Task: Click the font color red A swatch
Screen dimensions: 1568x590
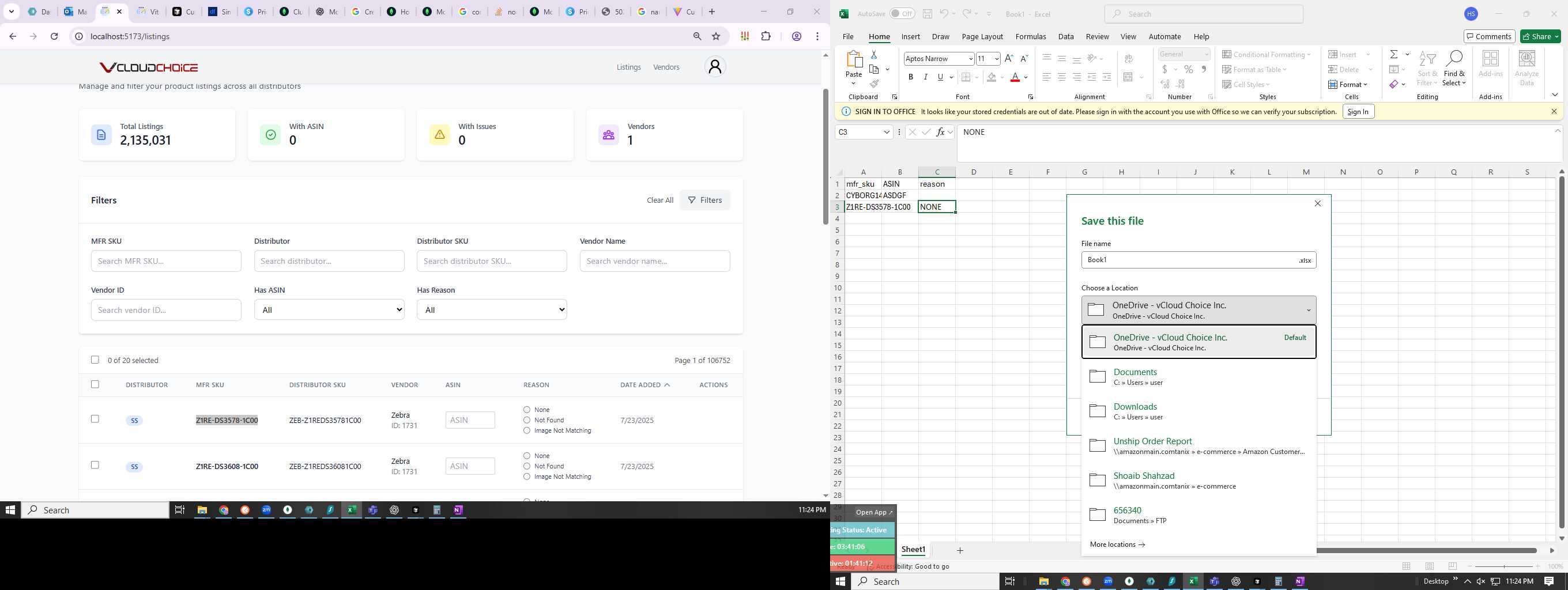Action: [1015, 77]
